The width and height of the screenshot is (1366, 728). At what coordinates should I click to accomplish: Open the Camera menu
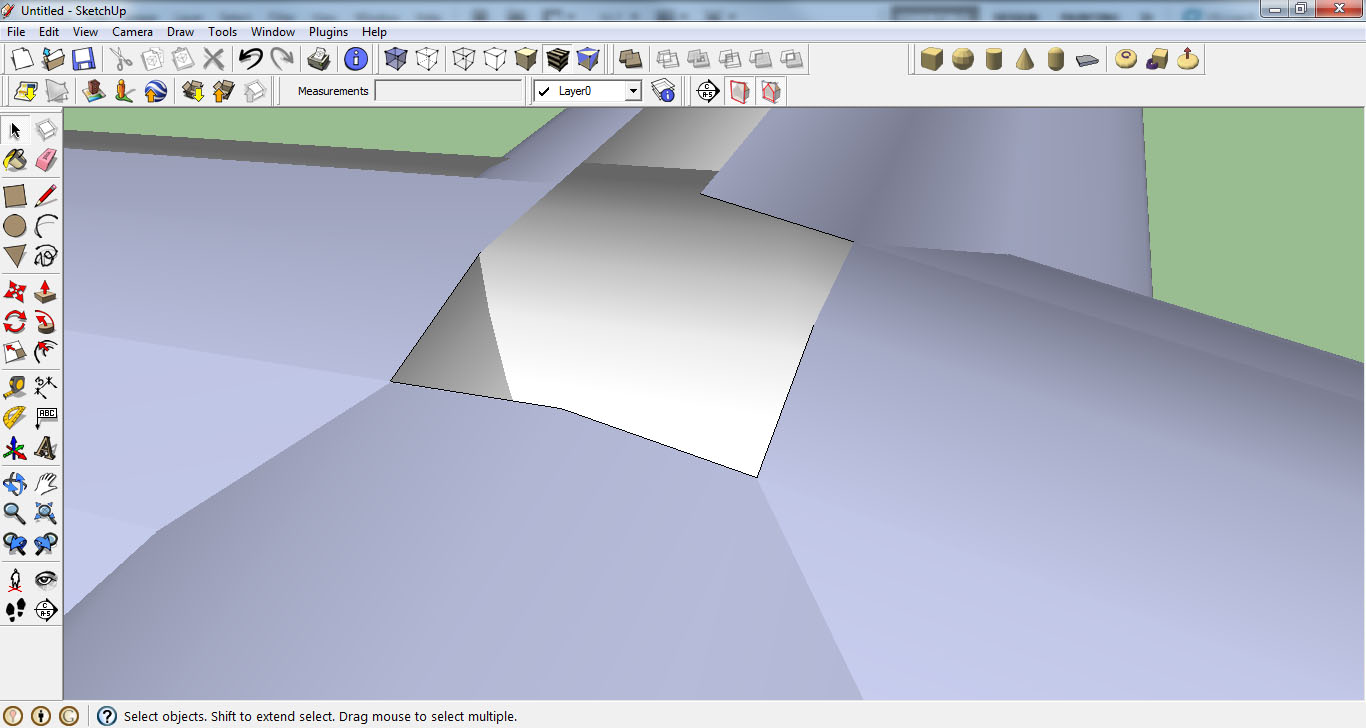pyautogui.click(x=132, y=32)
